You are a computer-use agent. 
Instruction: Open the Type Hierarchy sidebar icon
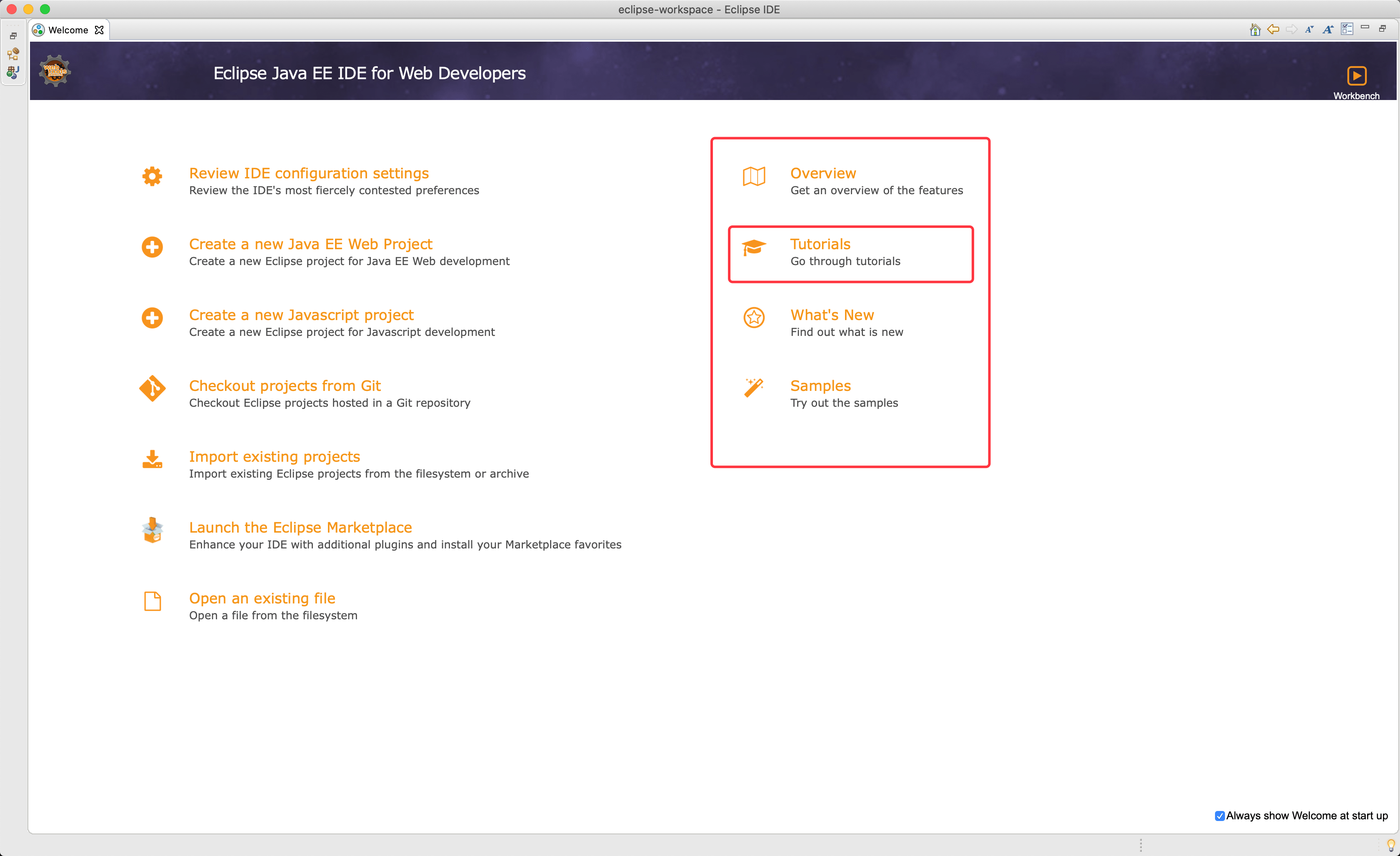click(13, 54)
